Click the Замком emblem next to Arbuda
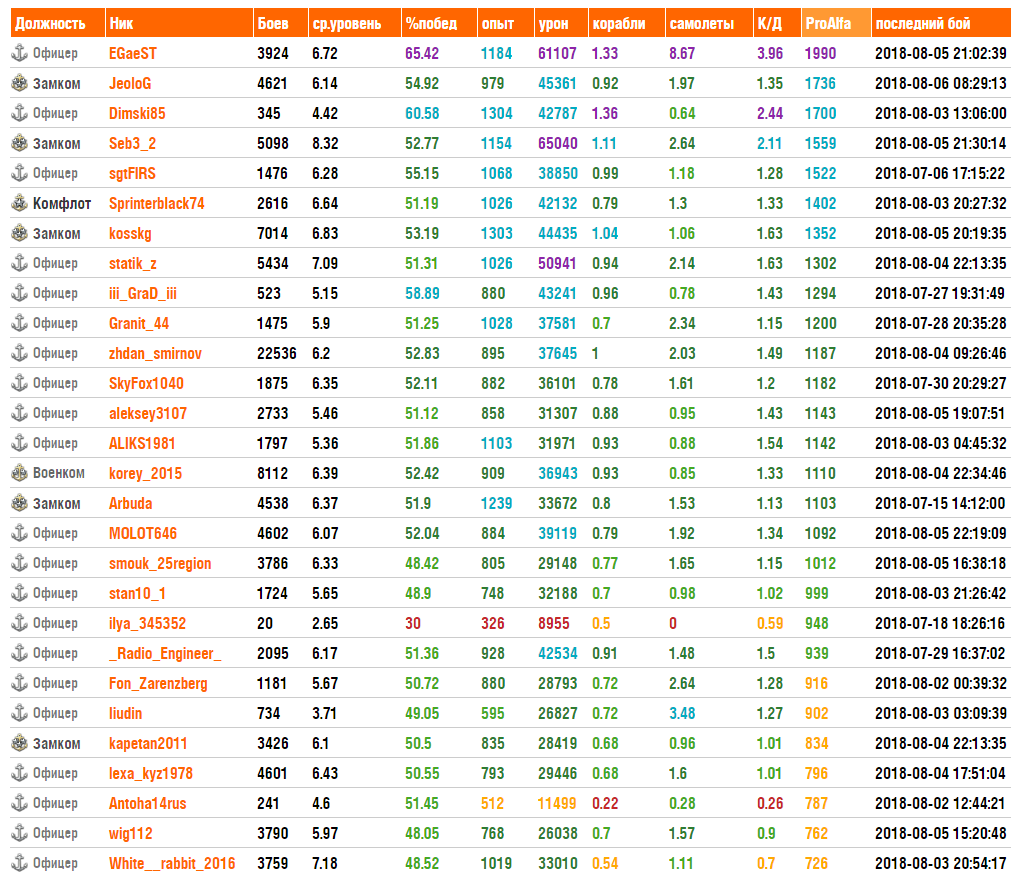The image size is (1011, 876). [19, 503]
